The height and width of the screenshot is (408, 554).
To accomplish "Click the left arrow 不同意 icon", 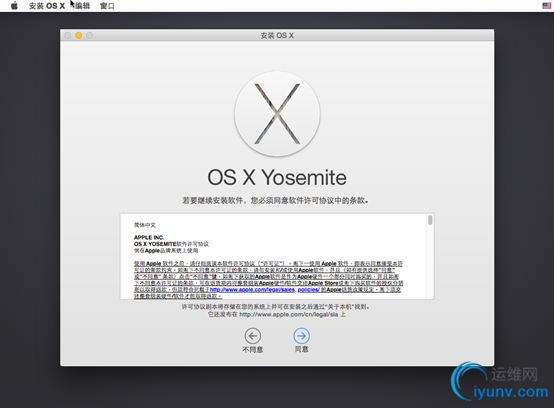I will (x=253, y=336).
